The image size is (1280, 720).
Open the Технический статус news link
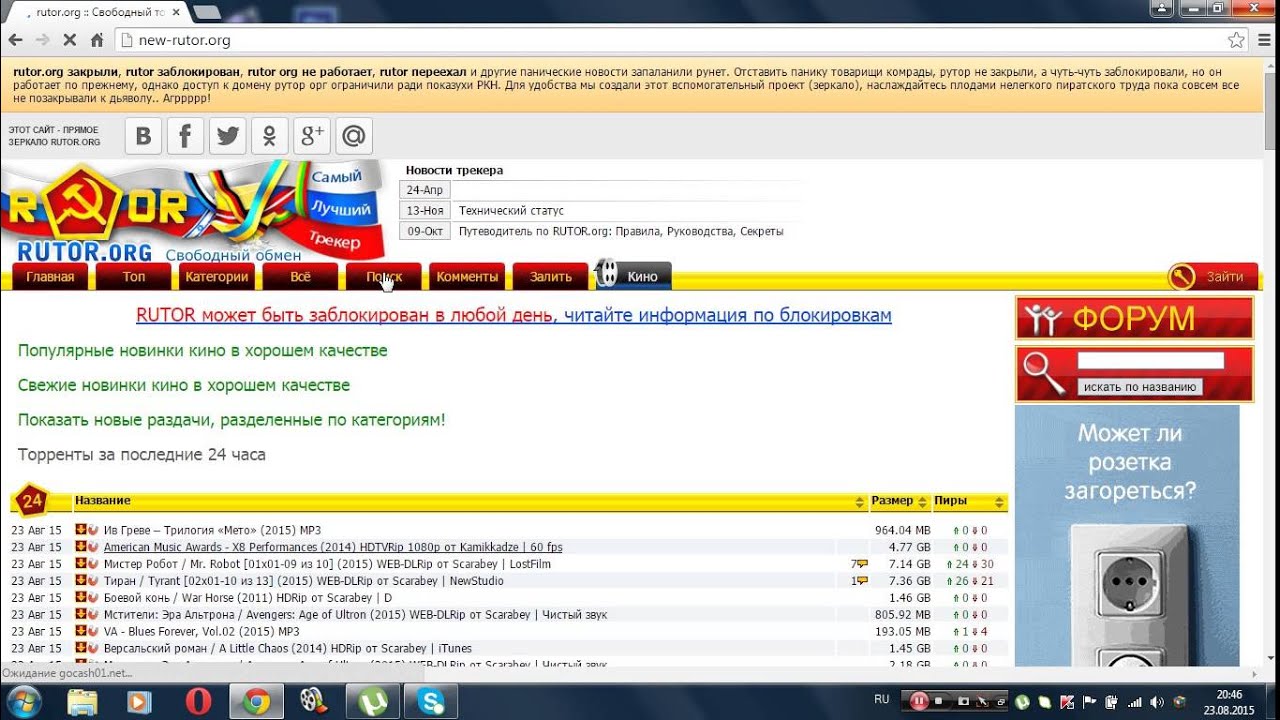(x=511, y=211)
